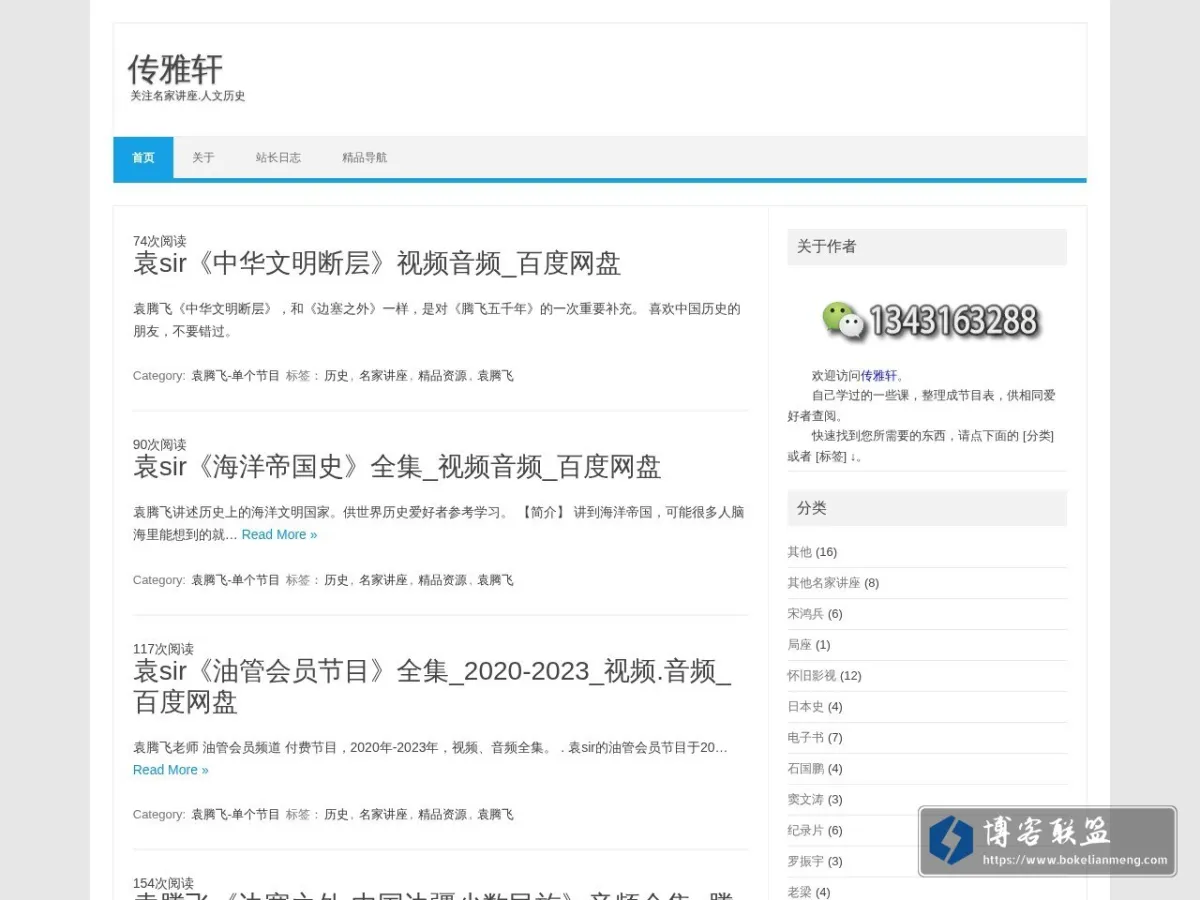Screen dimensions: 1200x900
Task: Open post 袁sir《中华文明断层》视频音频_百度网盘
Action: coord(377,264)
